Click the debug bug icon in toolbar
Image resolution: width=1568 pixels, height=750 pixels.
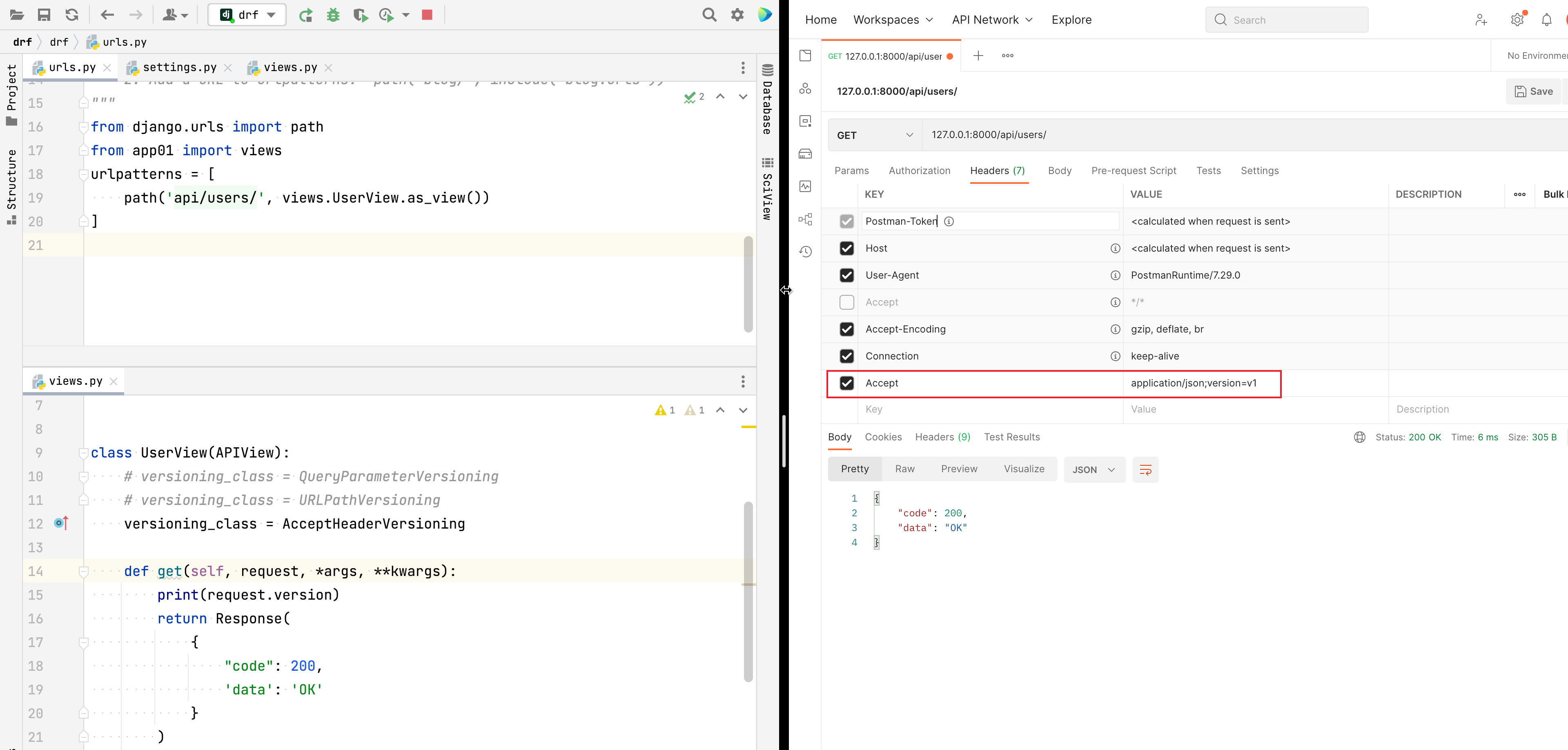(x=333, y=15)
